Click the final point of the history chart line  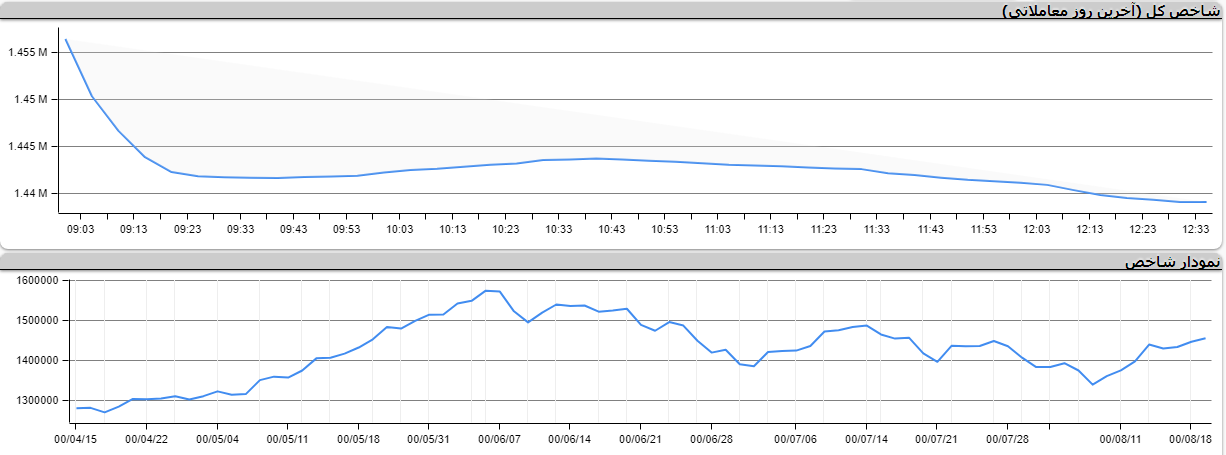(x=1205, y=338)
